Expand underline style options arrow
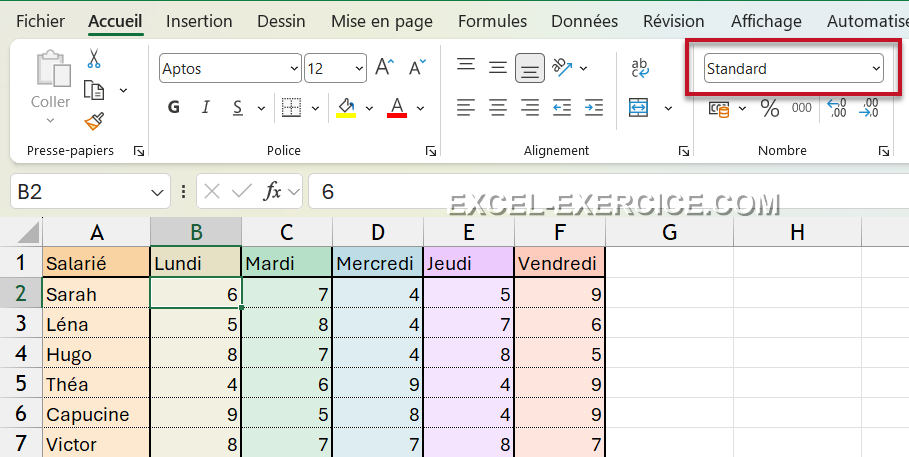 tap(261, 108)
